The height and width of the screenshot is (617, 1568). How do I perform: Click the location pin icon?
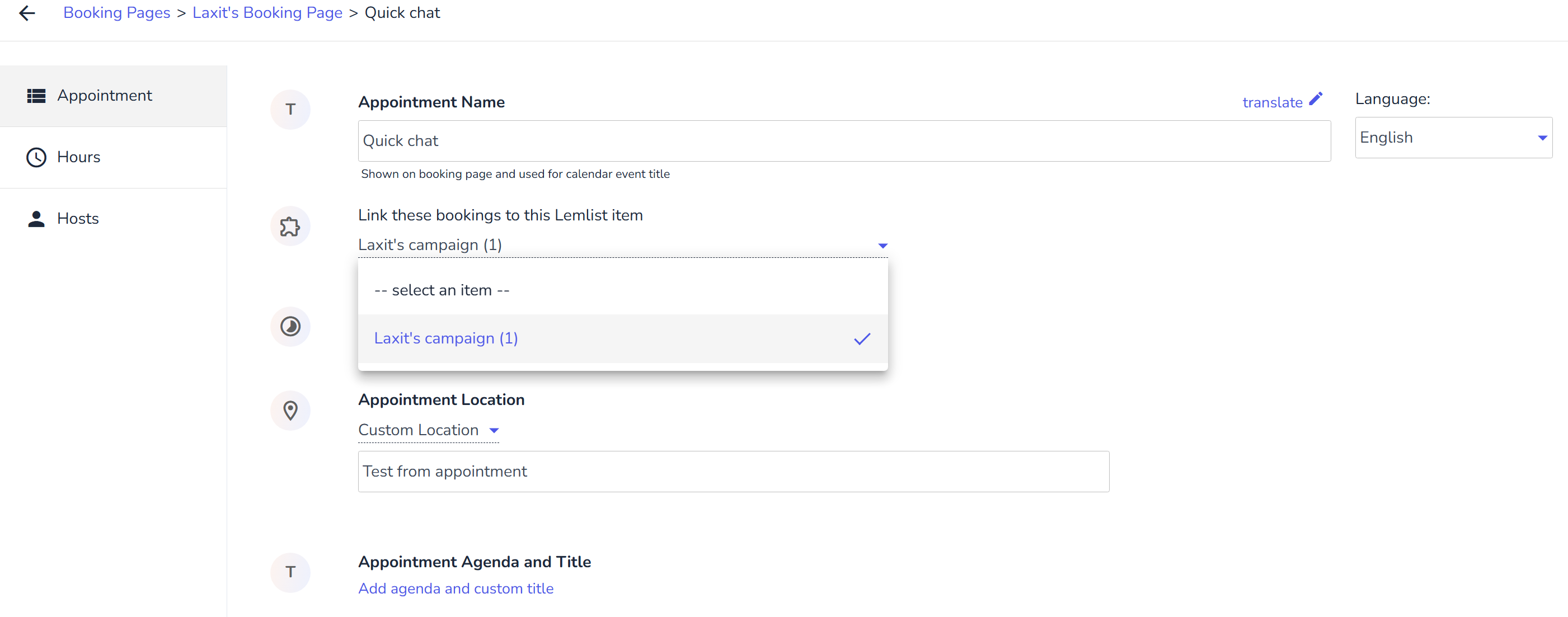tap(290, 411)
